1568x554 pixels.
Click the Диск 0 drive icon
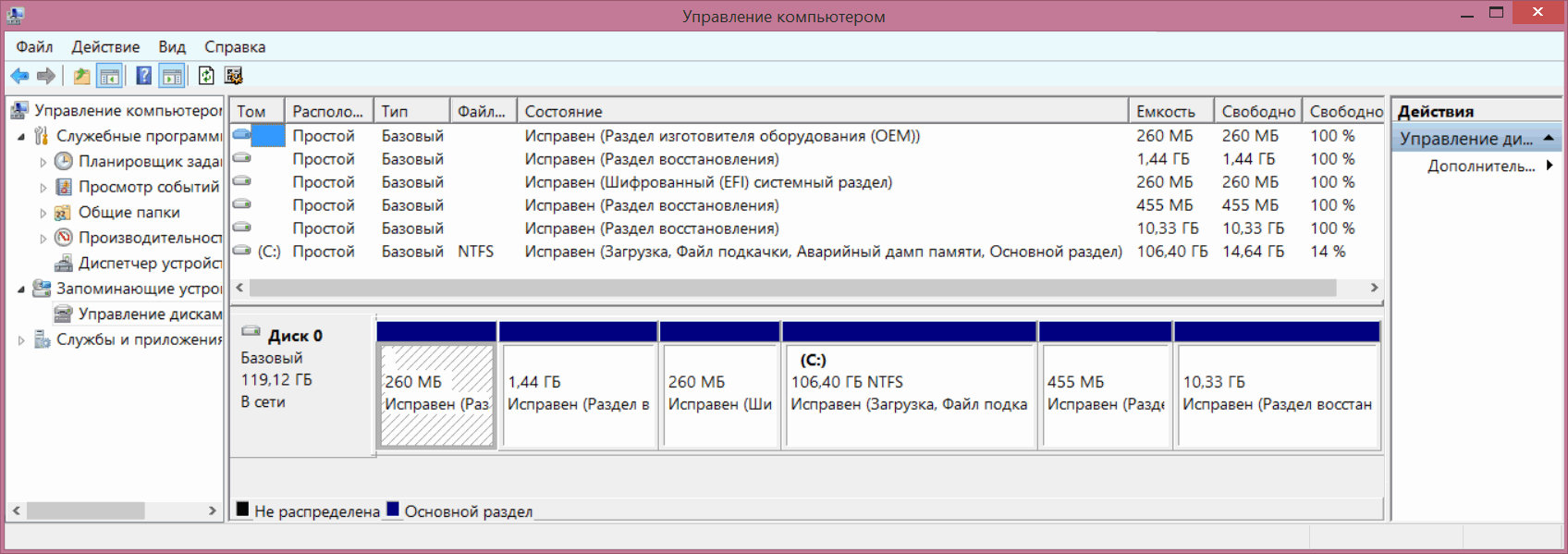(x=251, y=331)
